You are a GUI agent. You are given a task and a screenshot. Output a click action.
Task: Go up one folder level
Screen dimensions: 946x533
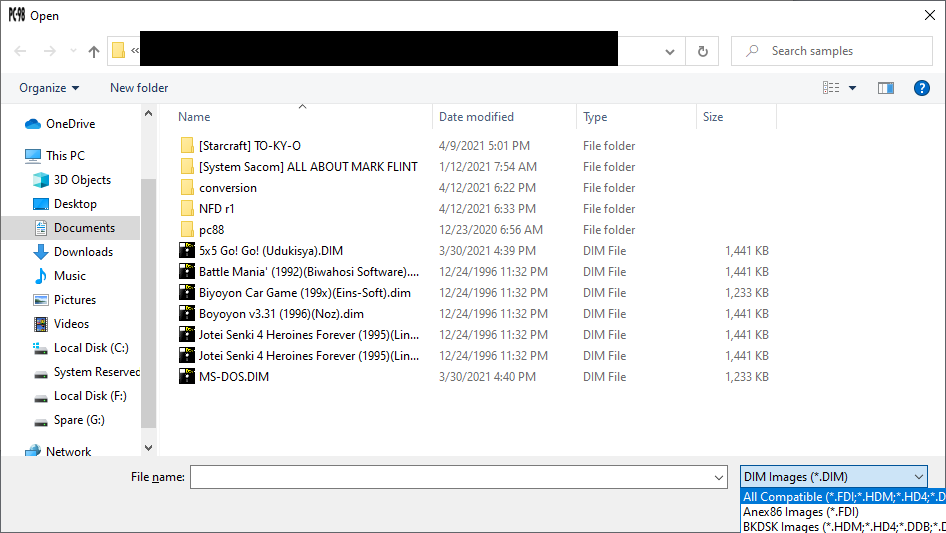point(94,51)
